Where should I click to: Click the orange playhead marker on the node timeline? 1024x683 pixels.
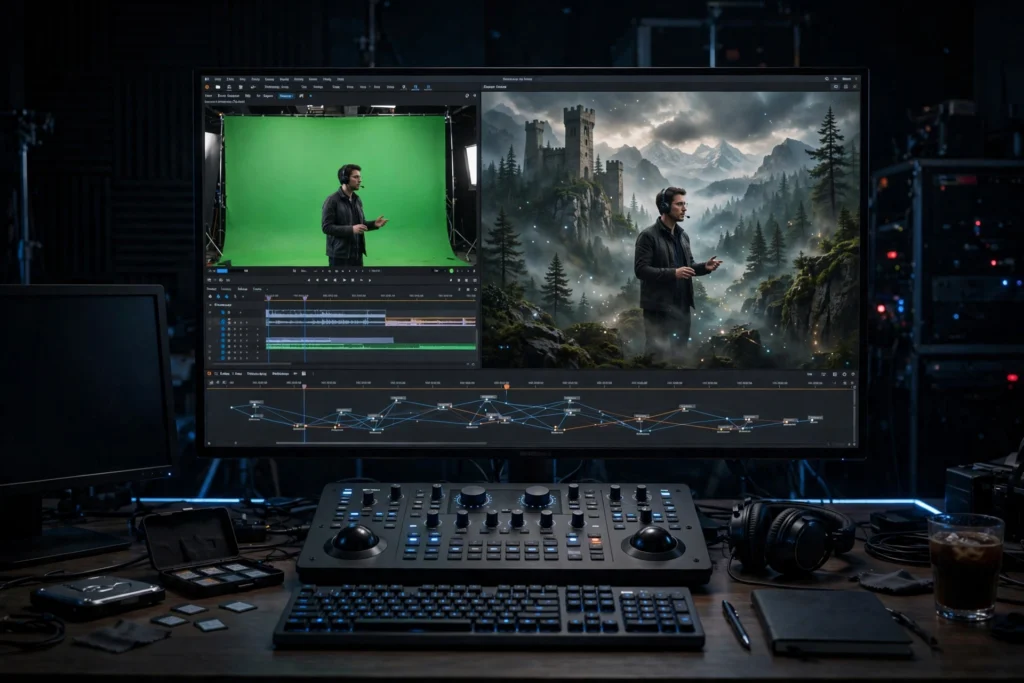[x=507, y=387]
